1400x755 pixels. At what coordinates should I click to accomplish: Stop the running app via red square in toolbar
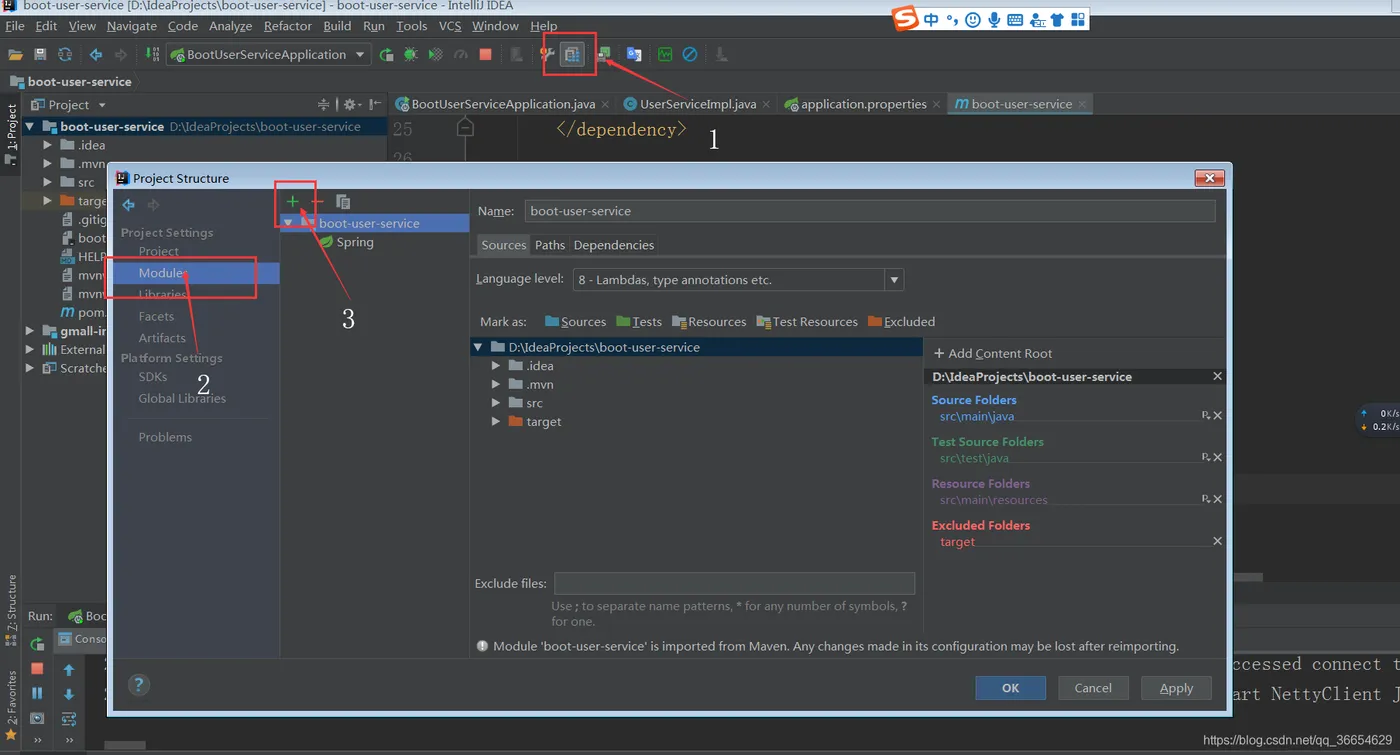486,55
